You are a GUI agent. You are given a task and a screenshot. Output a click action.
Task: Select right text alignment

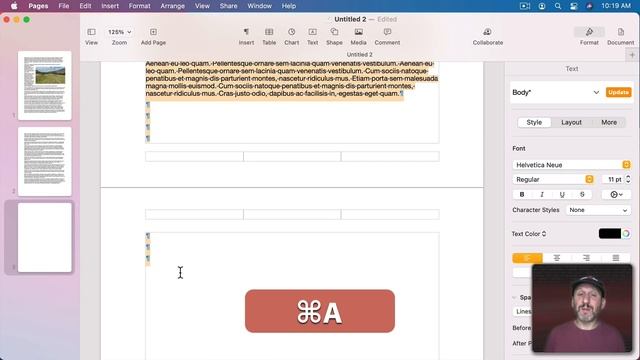click(587, 258)
